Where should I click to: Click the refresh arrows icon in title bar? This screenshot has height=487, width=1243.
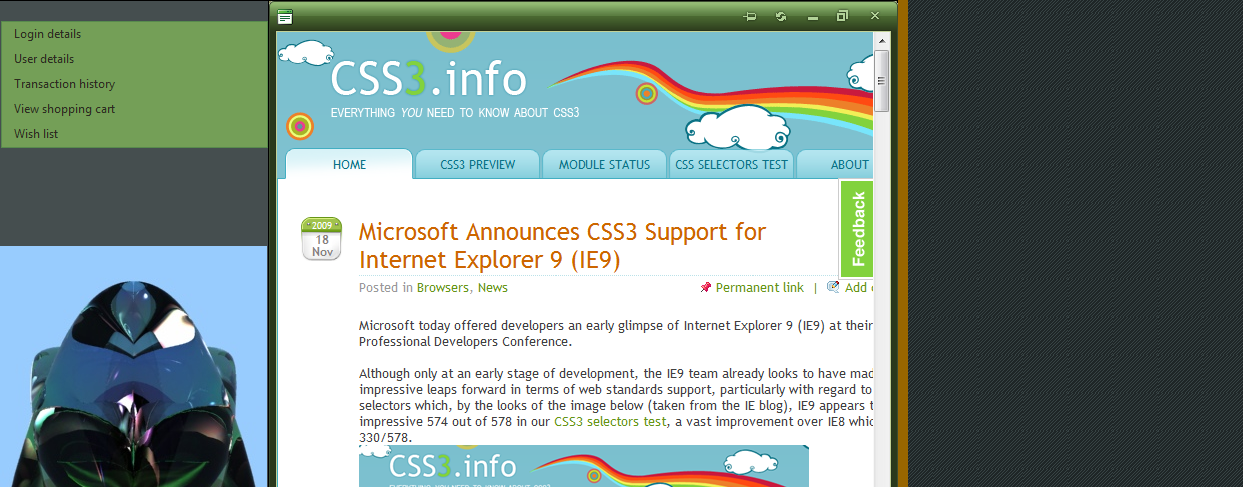click(x=781, y=16)
